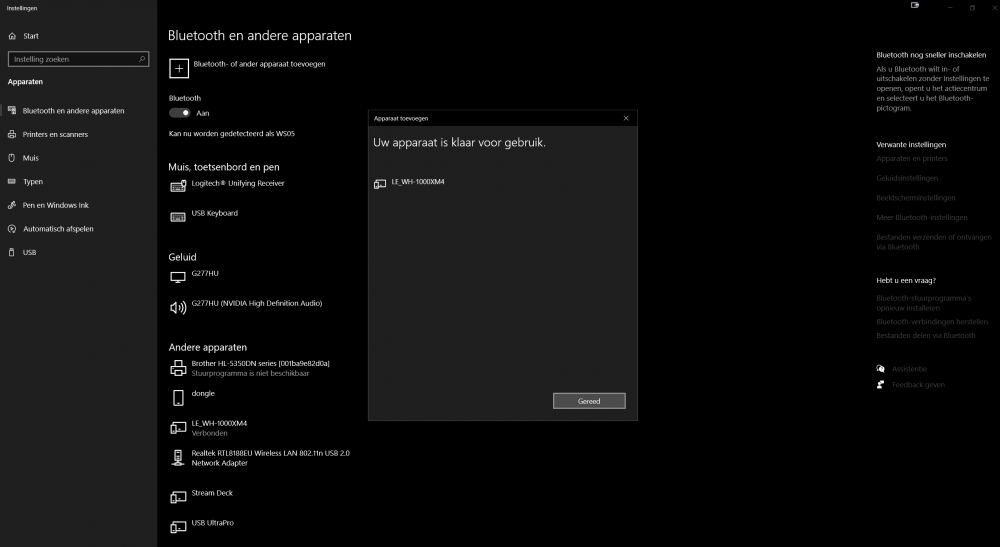Click the plus icon to add device
This screenshot has width=1000, height=547.
(179, 68)
